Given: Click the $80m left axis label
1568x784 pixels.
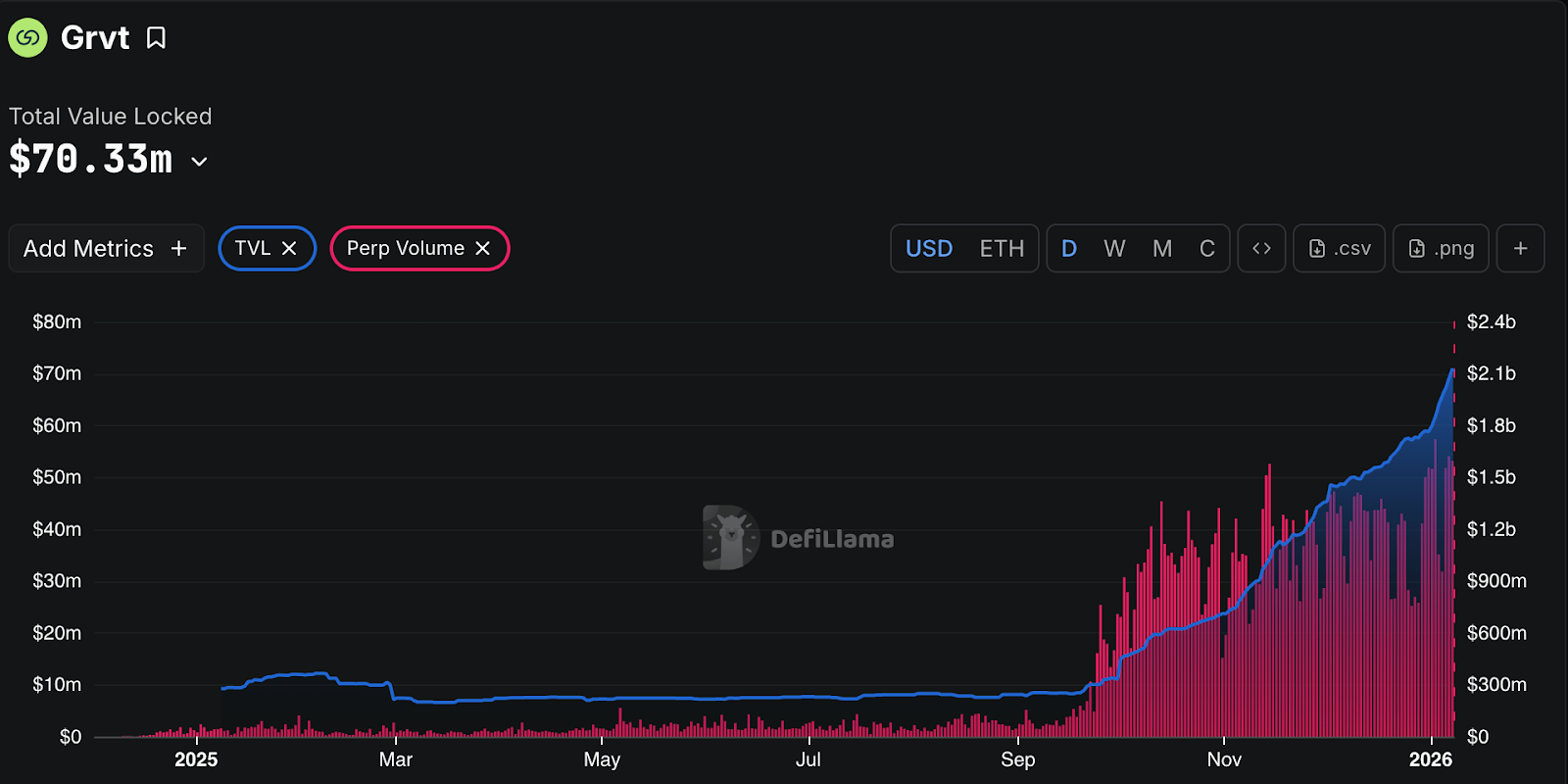Looking at the screenshot, I should 57,321.
